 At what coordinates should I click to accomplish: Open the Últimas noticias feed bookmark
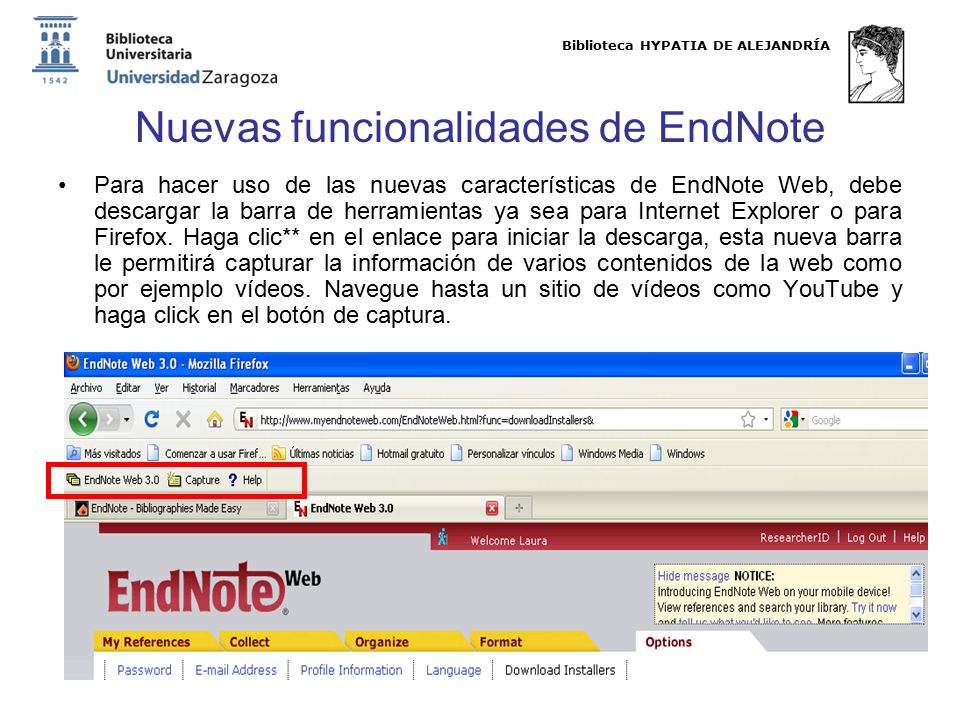pos(313,454)
